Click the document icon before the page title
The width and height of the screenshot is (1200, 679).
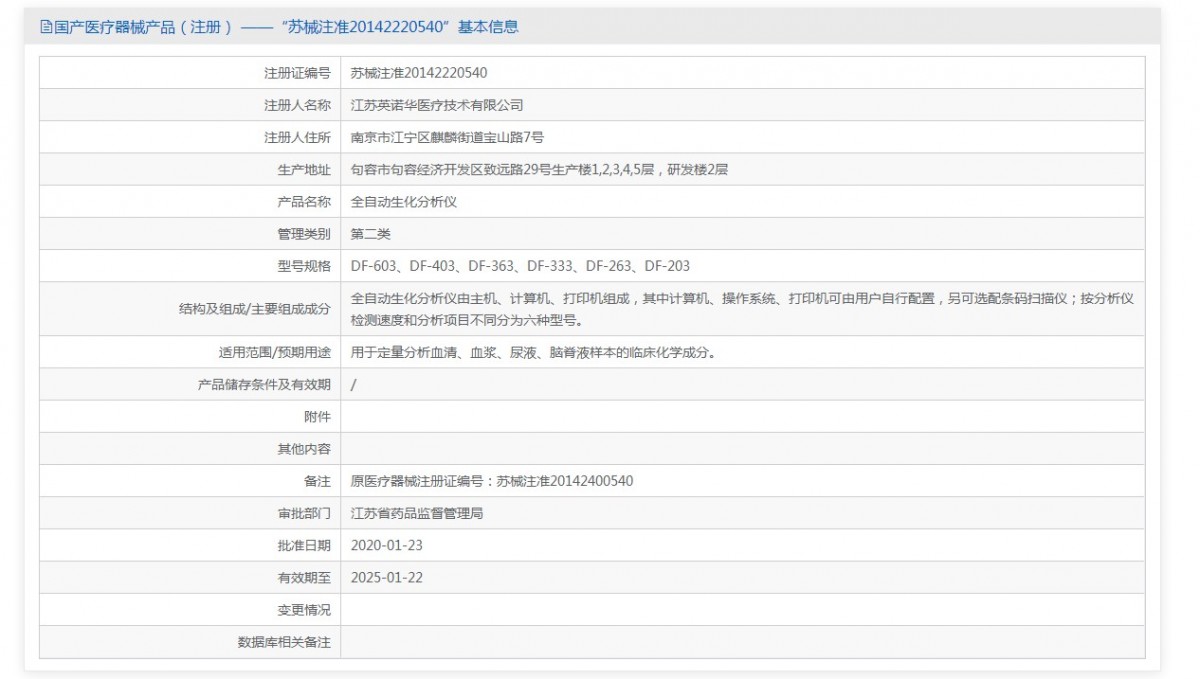[x=45, y=27]
